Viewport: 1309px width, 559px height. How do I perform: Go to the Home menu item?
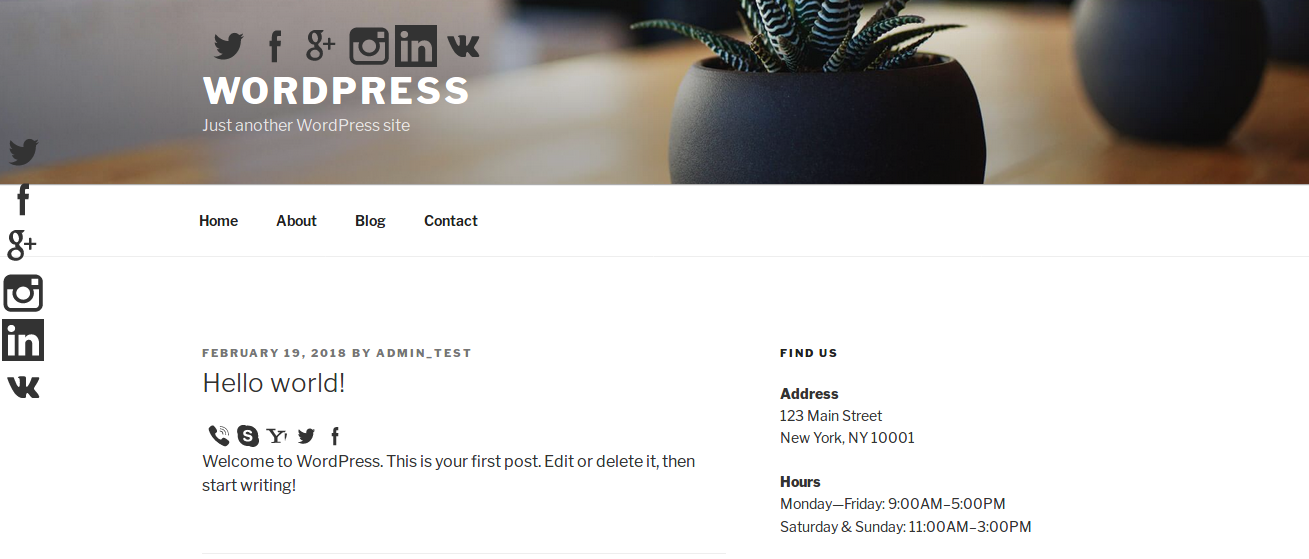[218, 221]
